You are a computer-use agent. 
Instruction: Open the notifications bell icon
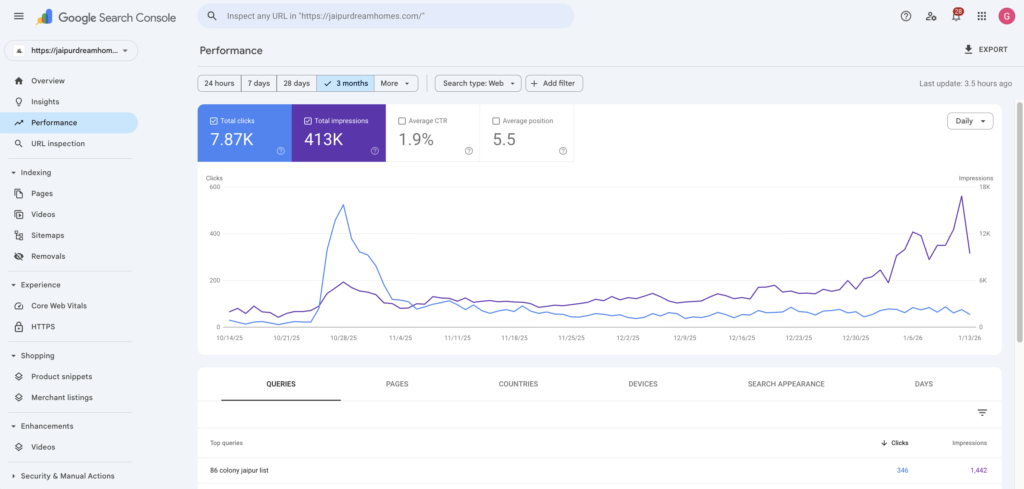(x=956, y=16)
